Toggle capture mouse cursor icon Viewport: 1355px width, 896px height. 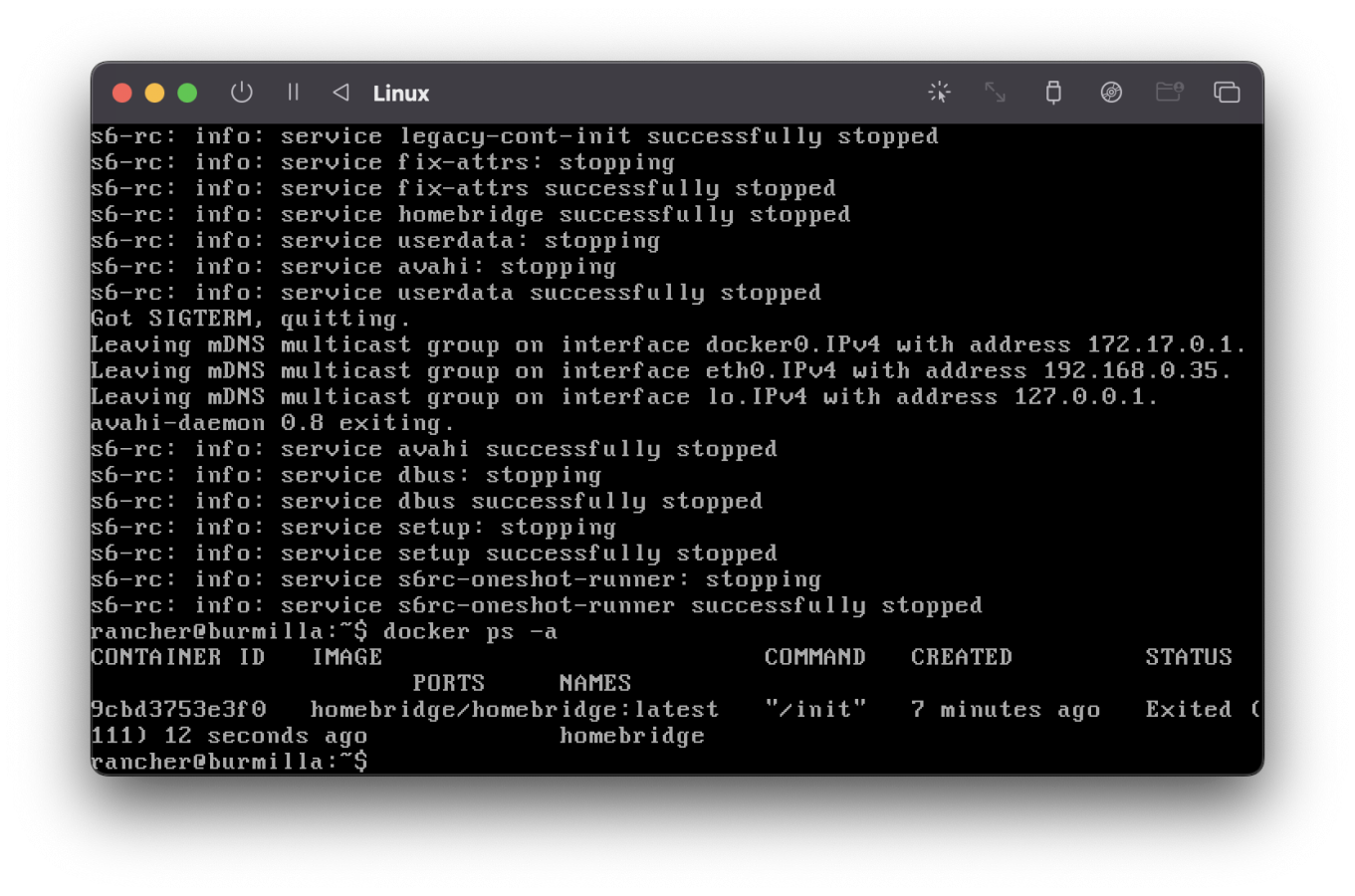pyautogui.click(x=939, y=93)
